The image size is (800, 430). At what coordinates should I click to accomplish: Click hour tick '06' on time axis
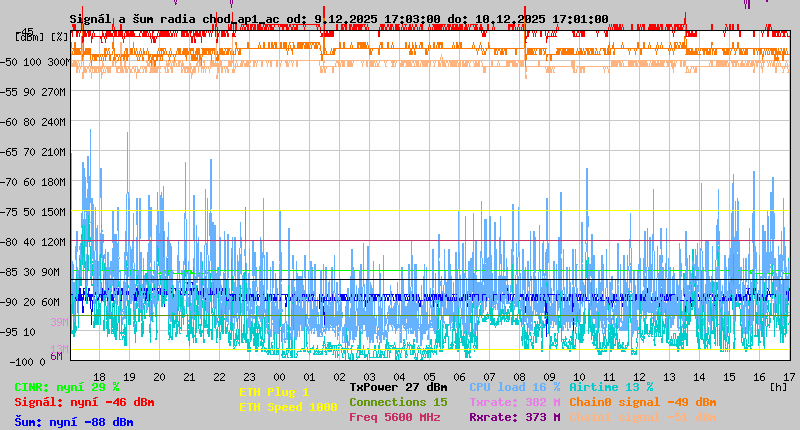coord(460,377)
